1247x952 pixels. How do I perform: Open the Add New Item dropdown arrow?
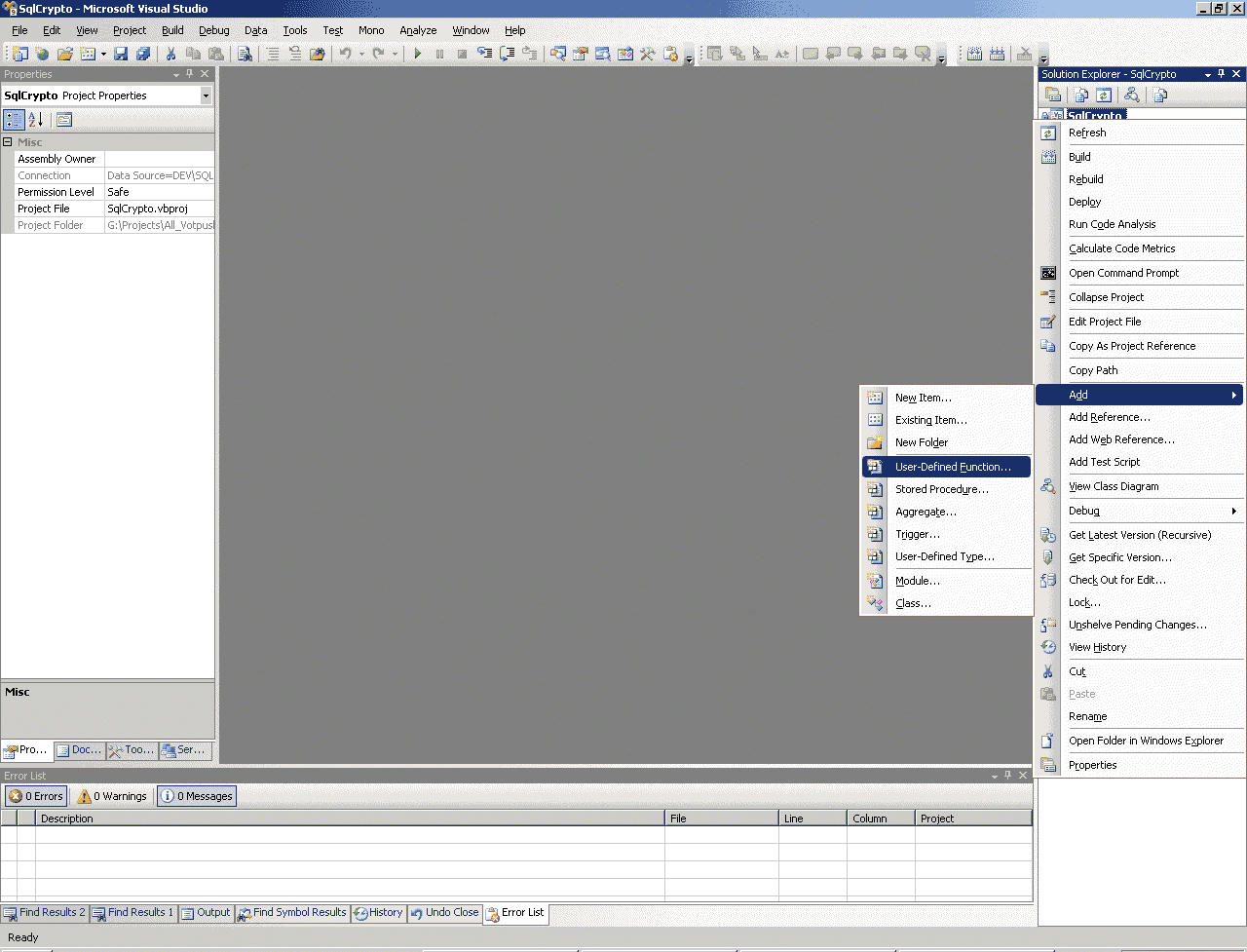pos(103,55)
